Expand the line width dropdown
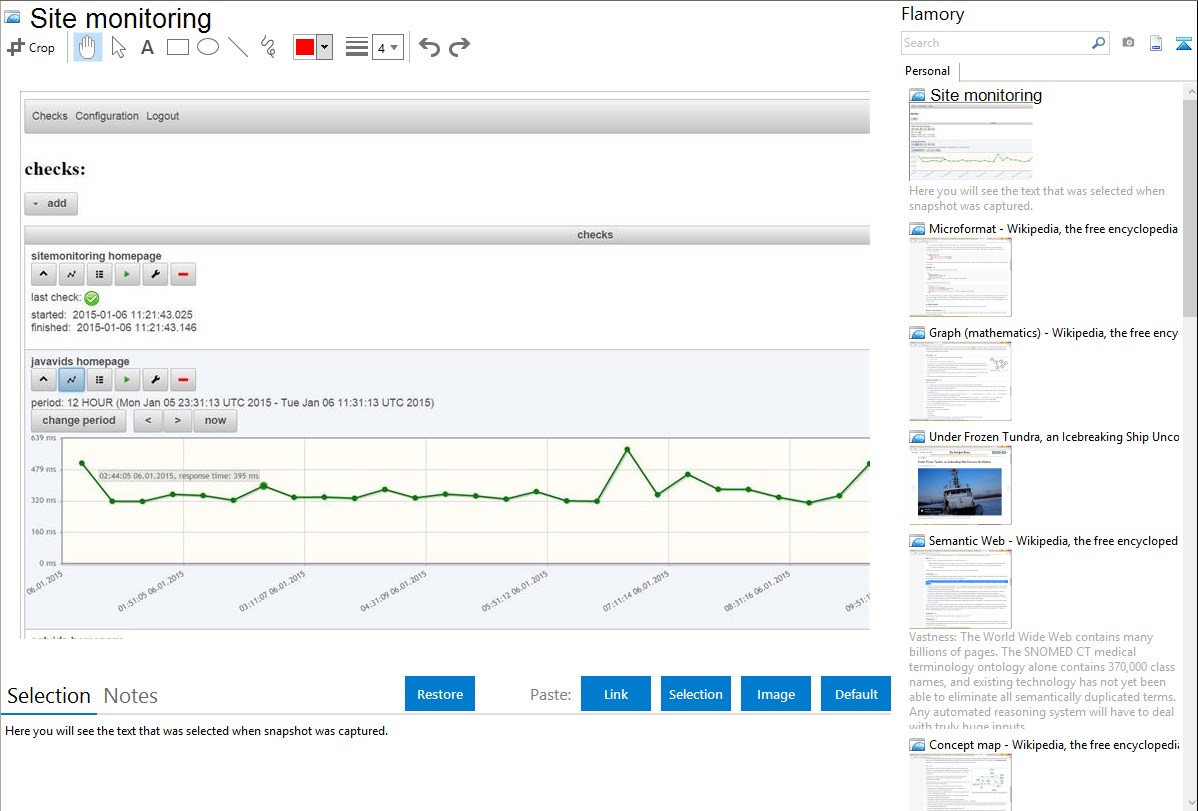Screen dimensions: 1198x811 coord(387,47)
